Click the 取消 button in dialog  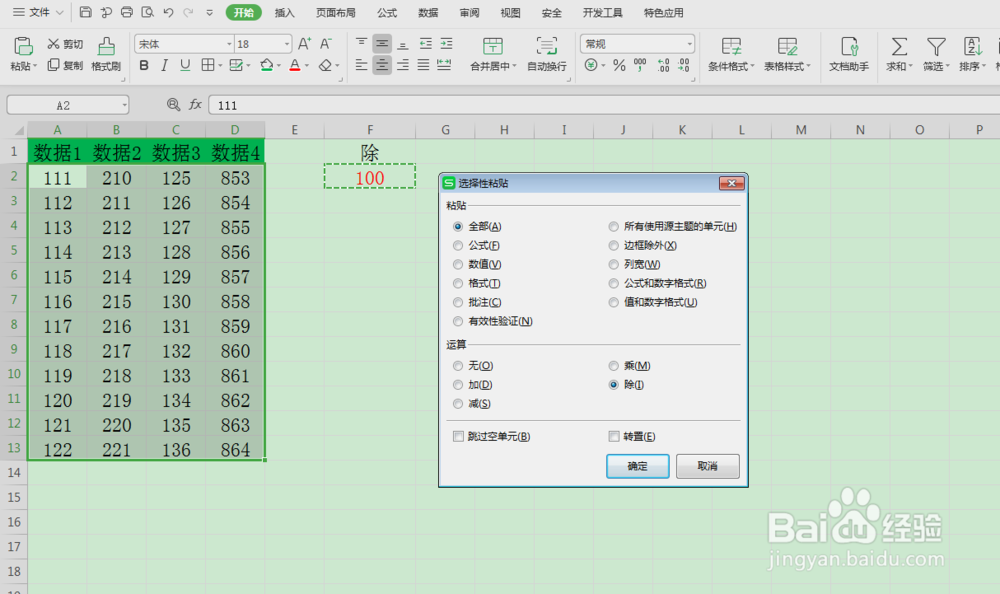[x=707, y=466]
